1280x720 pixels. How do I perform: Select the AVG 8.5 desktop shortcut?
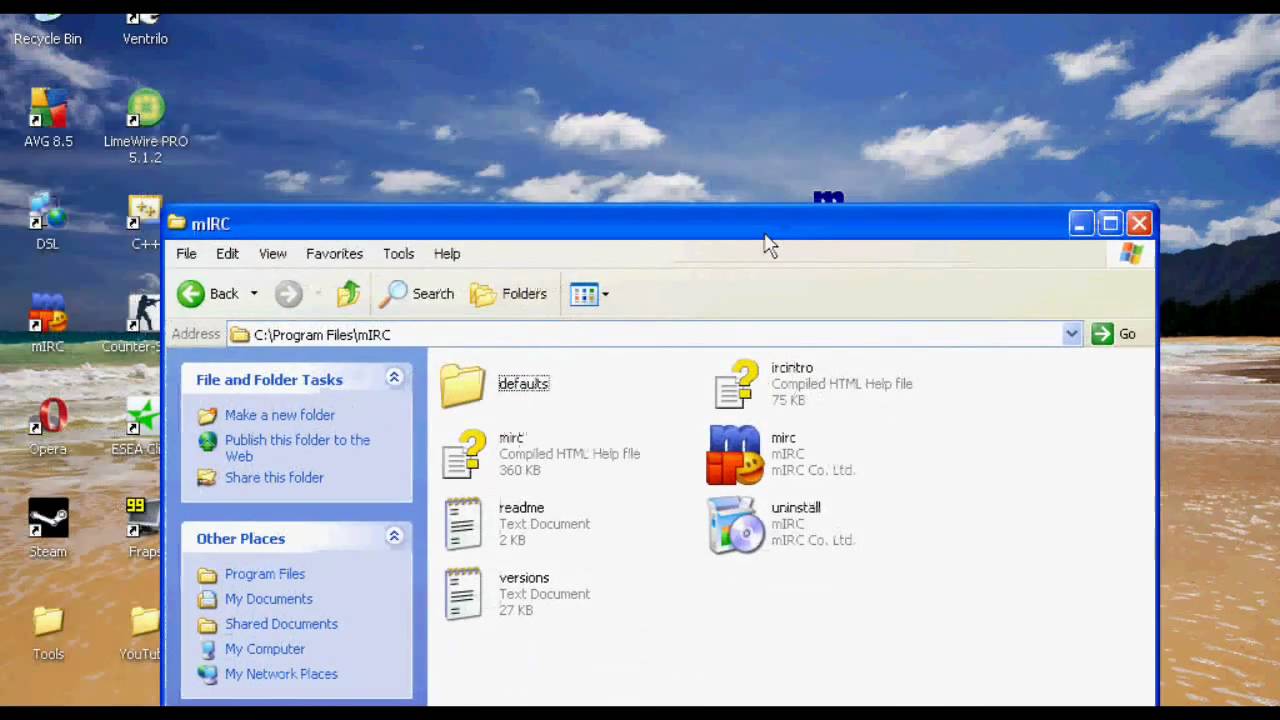point(48,118)
